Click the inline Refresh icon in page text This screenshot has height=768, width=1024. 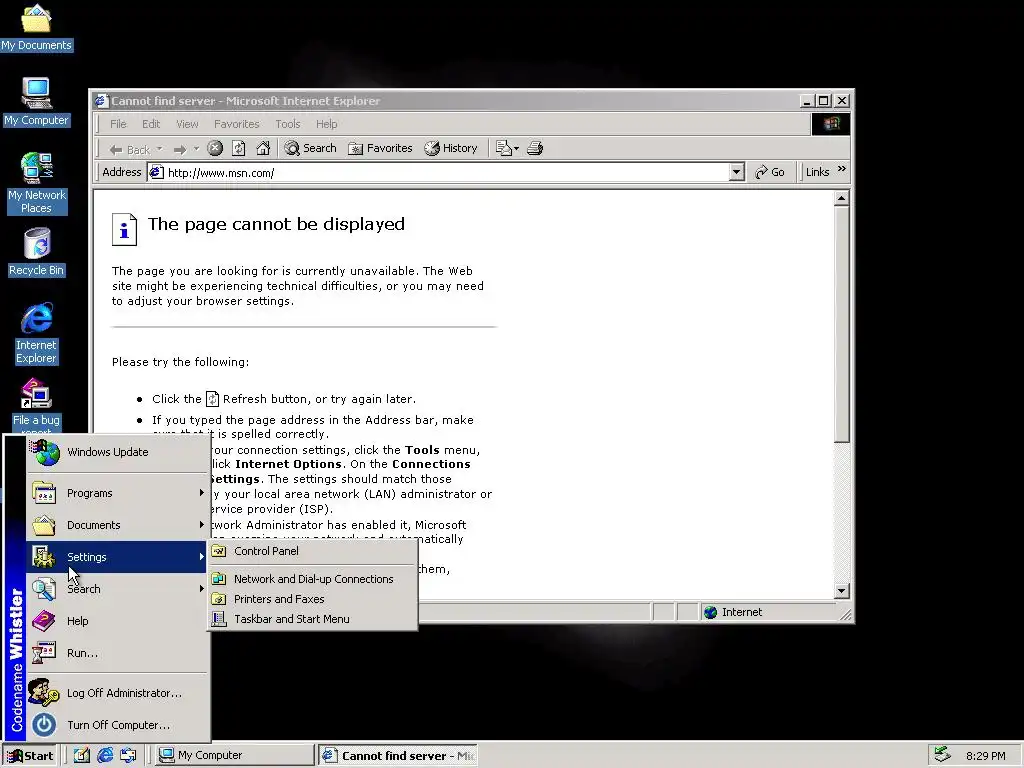(x=212, y=398)
